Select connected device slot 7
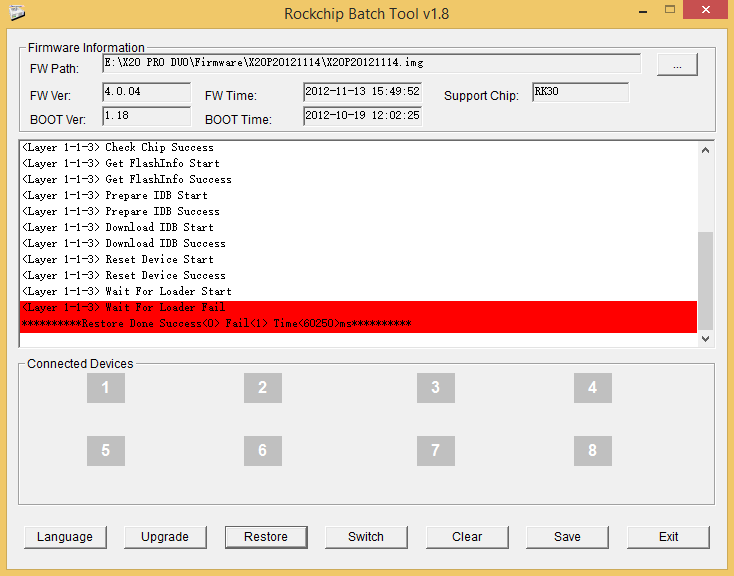 coord(436,450)
